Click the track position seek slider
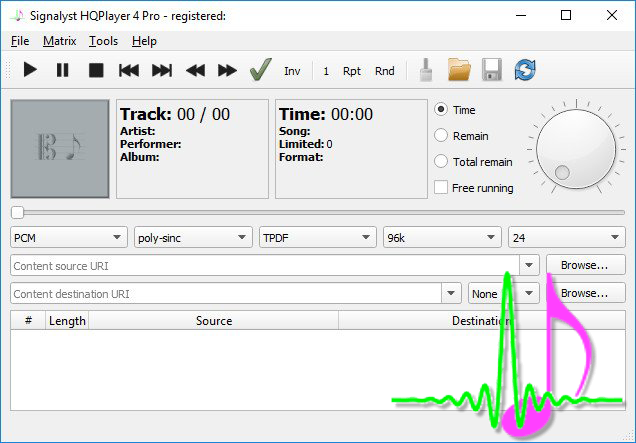 pos(318,212)
